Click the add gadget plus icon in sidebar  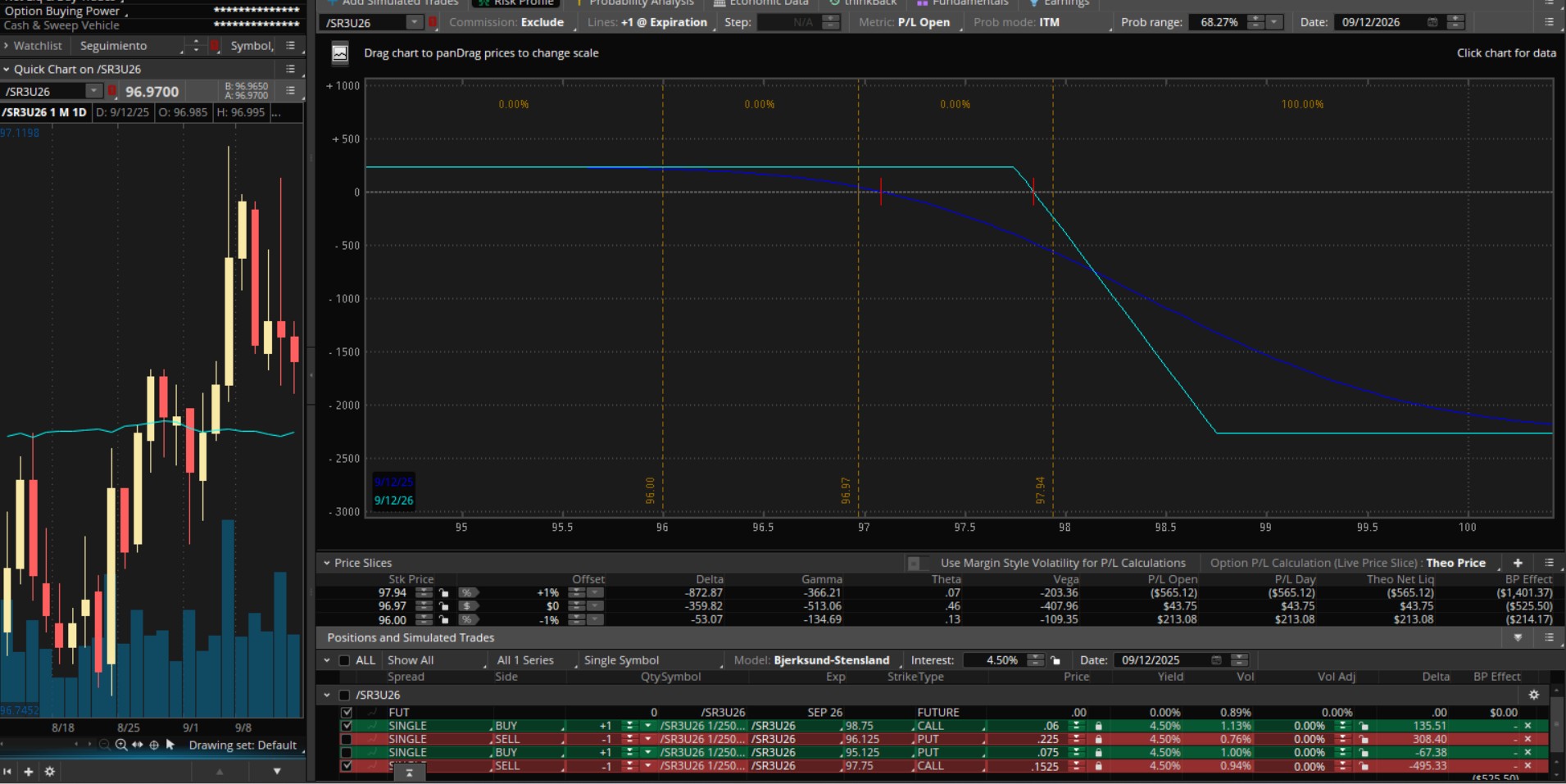(29, 772)
